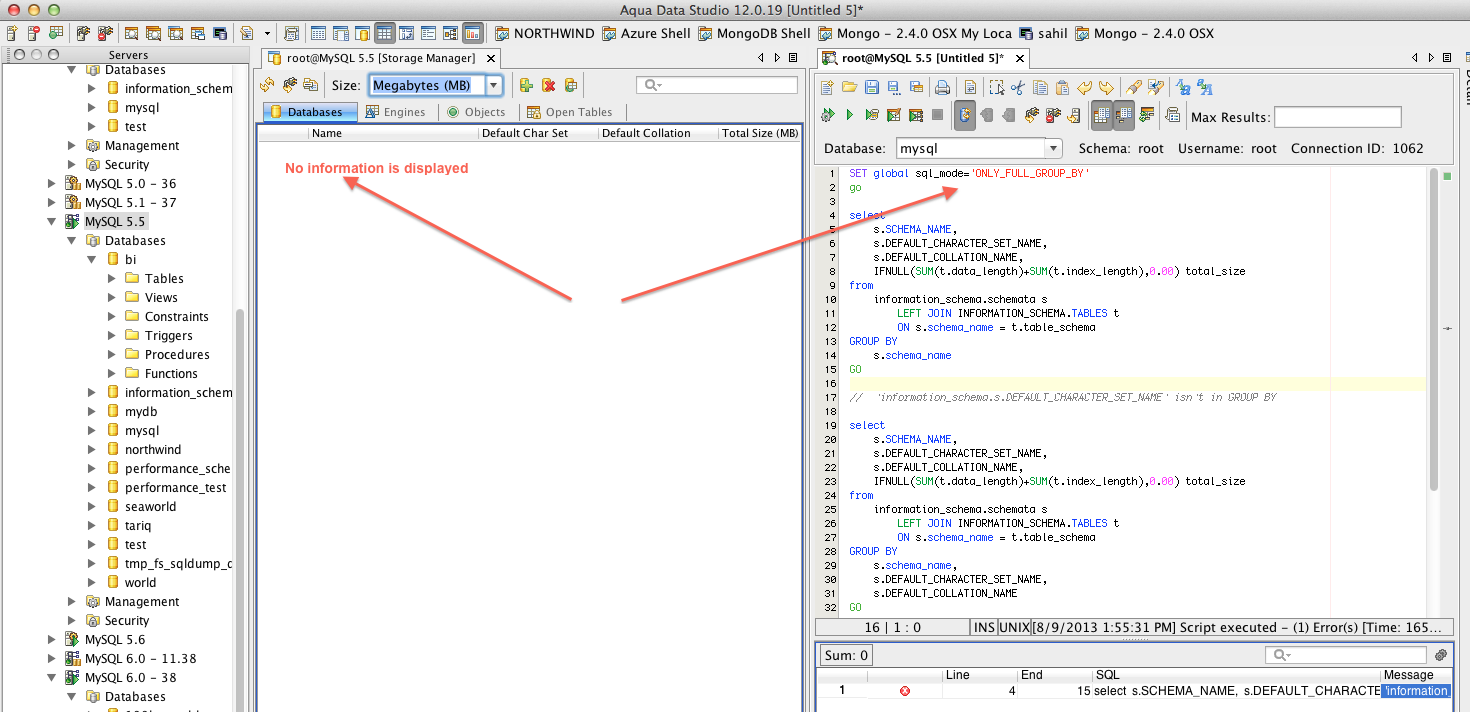
Task: Click the results pane search field
Action: point(1347,655)
